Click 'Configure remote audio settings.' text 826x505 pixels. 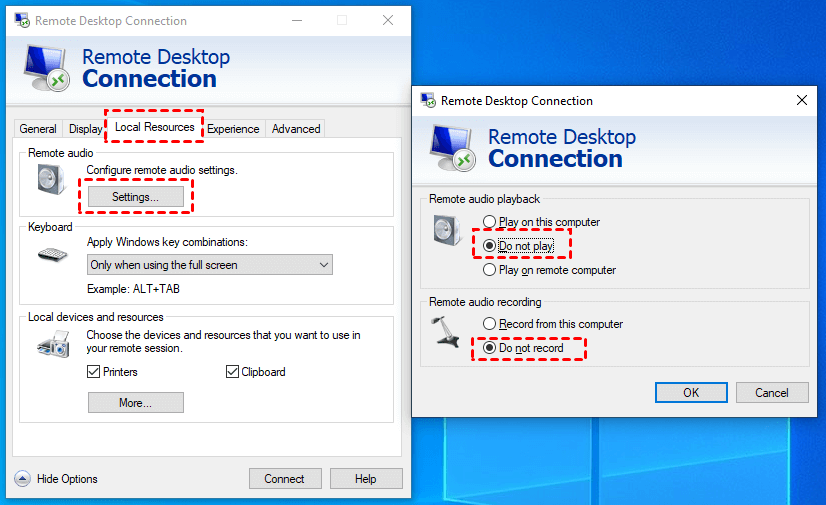(x=162, y=170)
